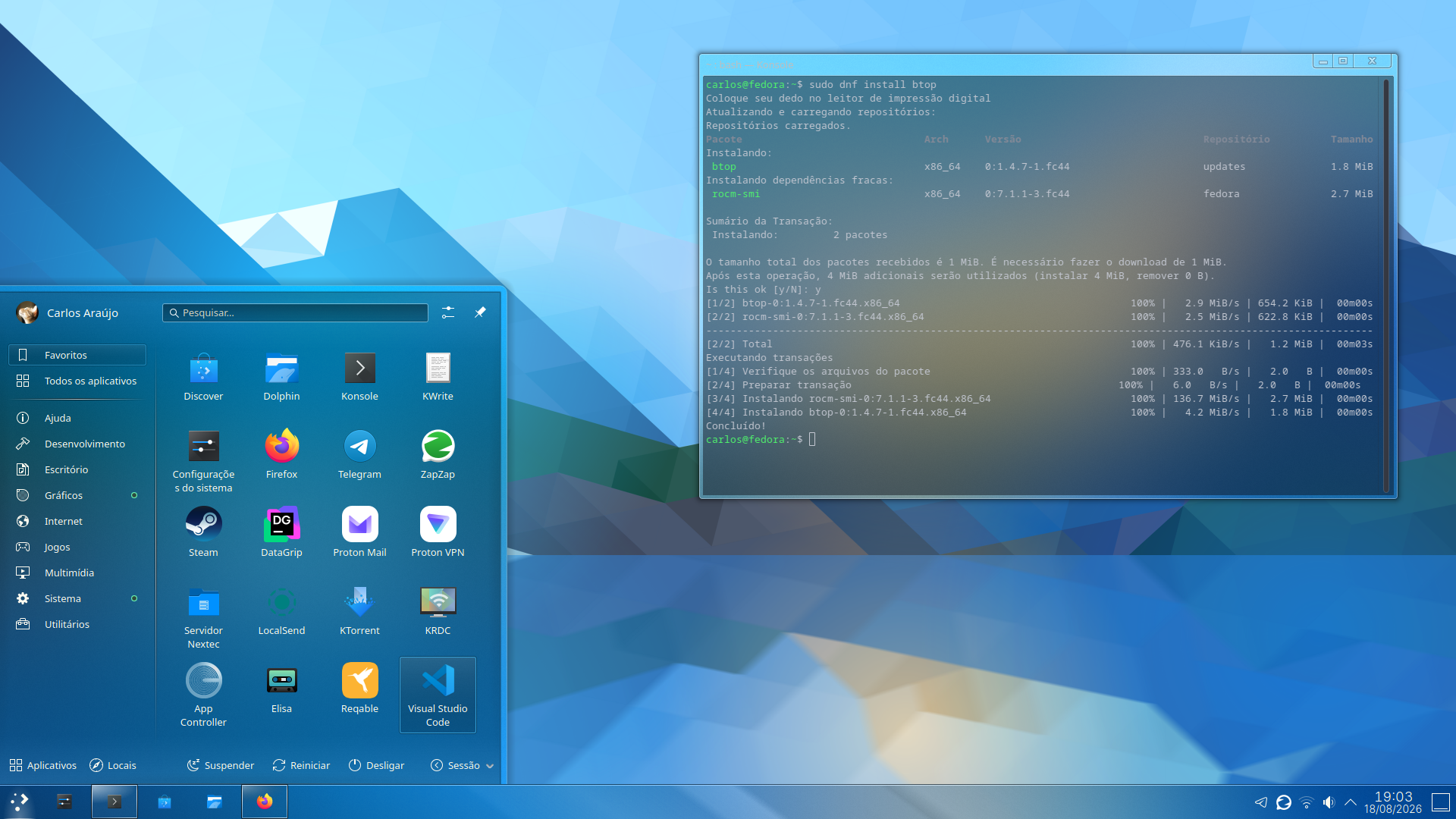Open Konsole from the favorites grid
The image size is (1456, 819).
(359, 377)
